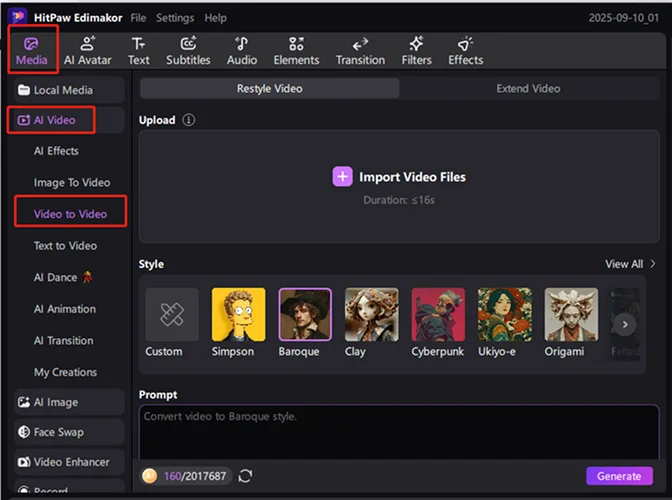This screenshot has height=500, width=672.
Task: Open the Settings menu
Action: point(175,18)
